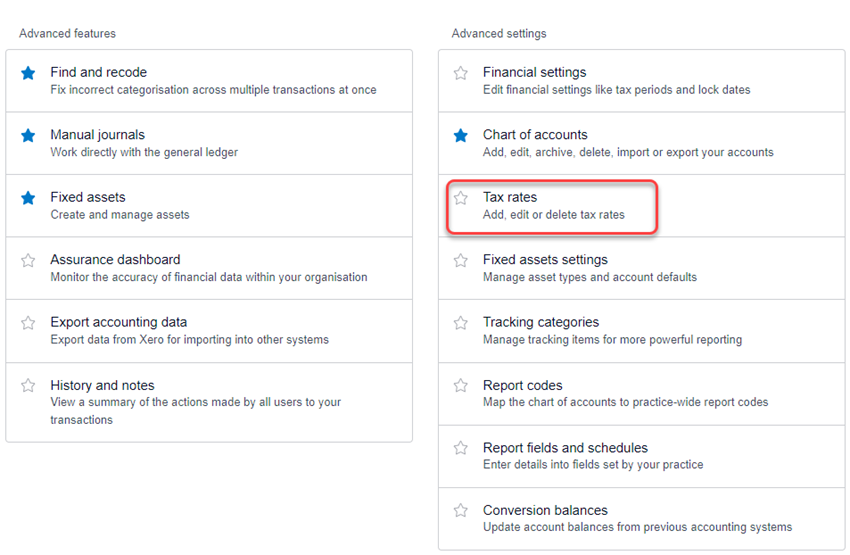Remove star from Fixed assets
The width and height of the screenshot is (850, 555).
[x=28, y=198]
